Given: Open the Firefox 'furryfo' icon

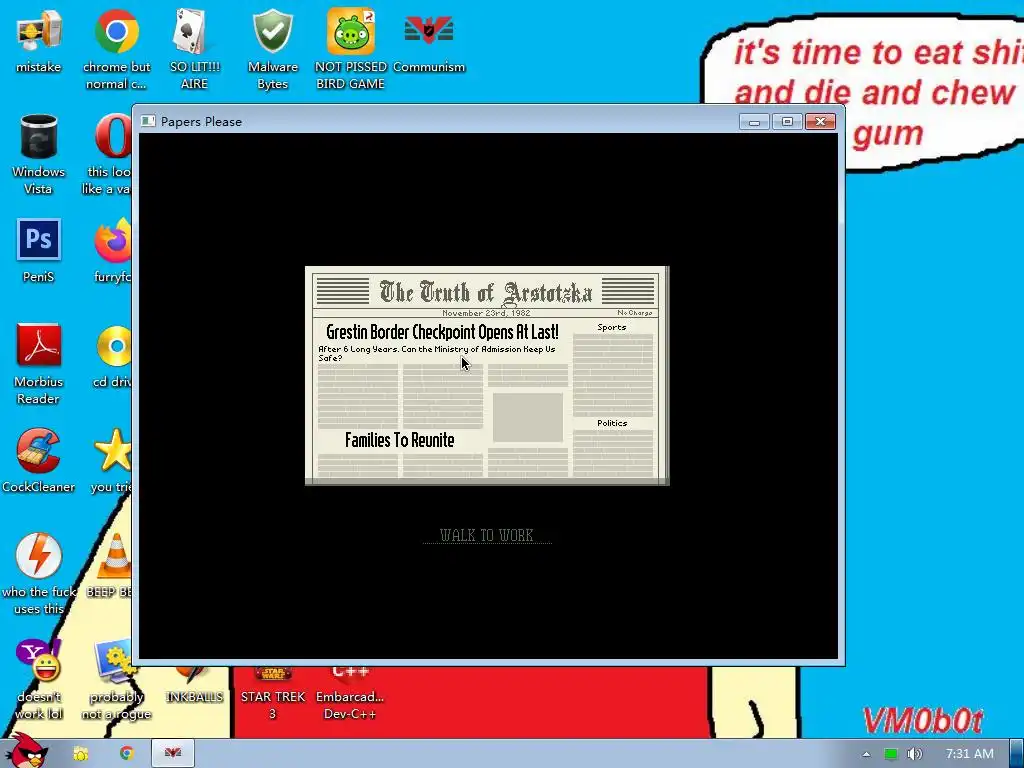Looking at the screenshot, I should pyautogui.click(x=112, y=251).
